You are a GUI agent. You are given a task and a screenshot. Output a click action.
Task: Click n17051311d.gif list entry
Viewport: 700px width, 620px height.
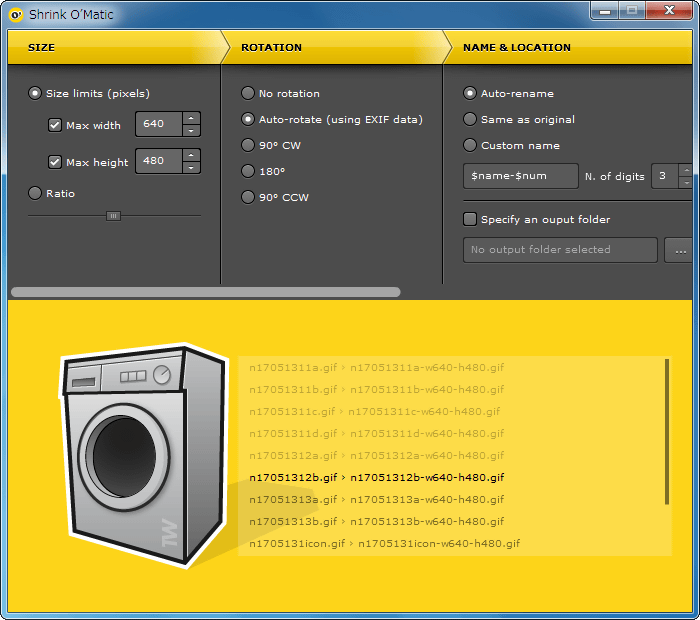pyautogui.click(x=376, y=433)
